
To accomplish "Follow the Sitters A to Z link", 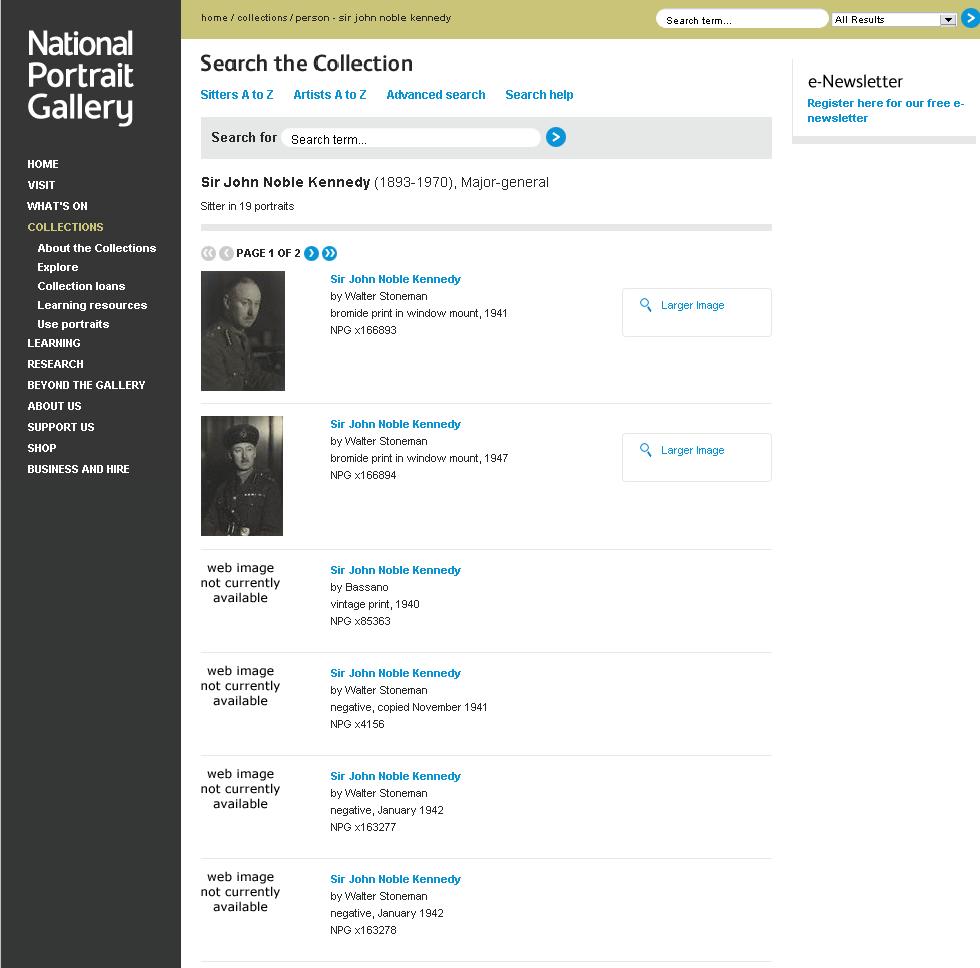I will [x=236, y=95].
